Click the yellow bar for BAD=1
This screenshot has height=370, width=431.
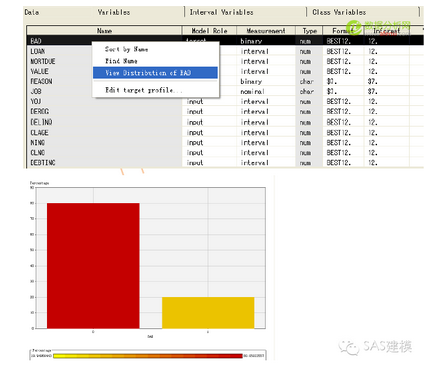point(208,313)
